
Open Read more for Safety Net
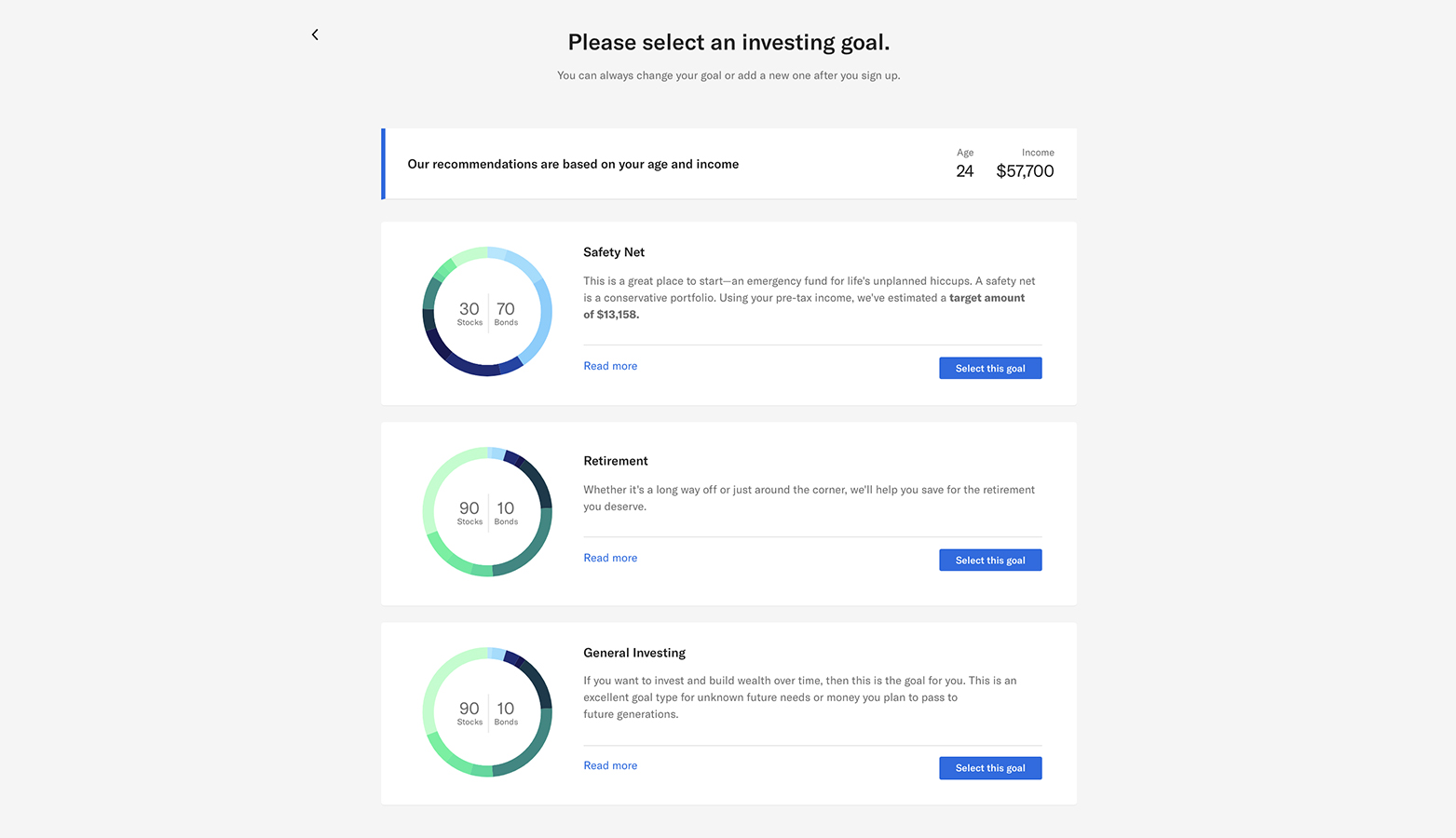click(609, 365)
